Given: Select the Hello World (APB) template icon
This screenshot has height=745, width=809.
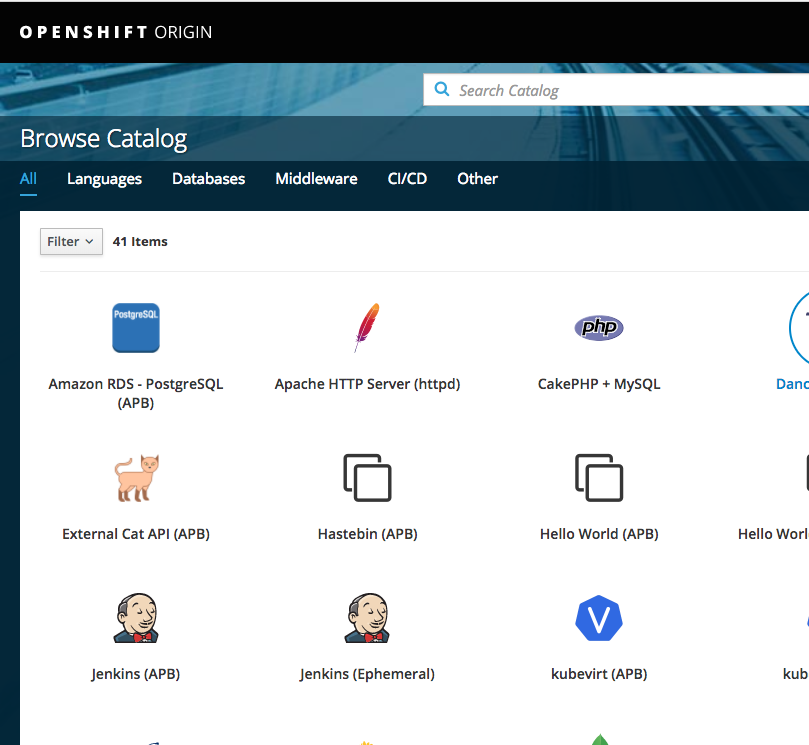Looking at the screenshot, I should point(599,478).
